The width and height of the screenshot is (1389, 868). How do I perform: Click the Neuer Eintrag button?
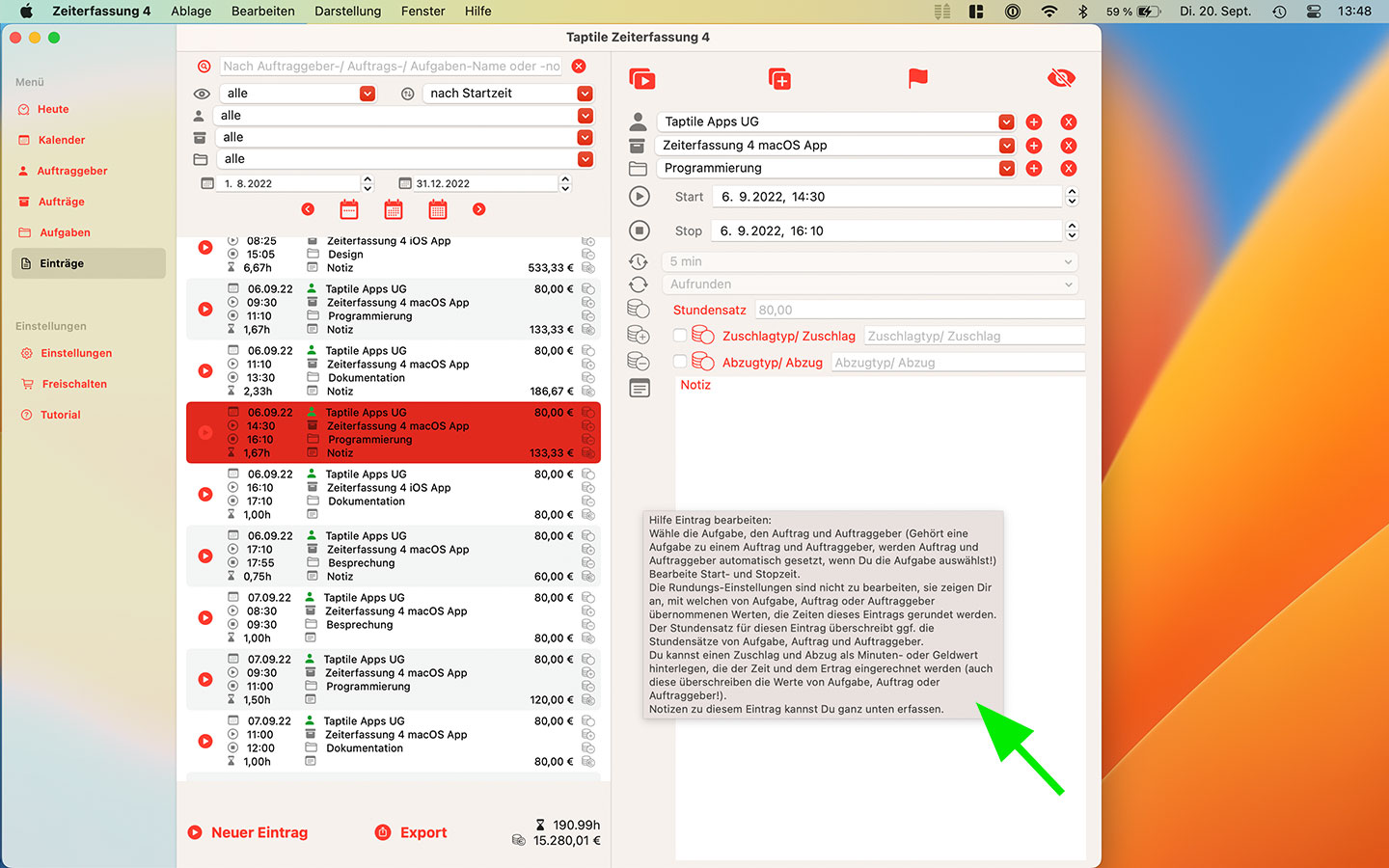(x=248, y=832)
